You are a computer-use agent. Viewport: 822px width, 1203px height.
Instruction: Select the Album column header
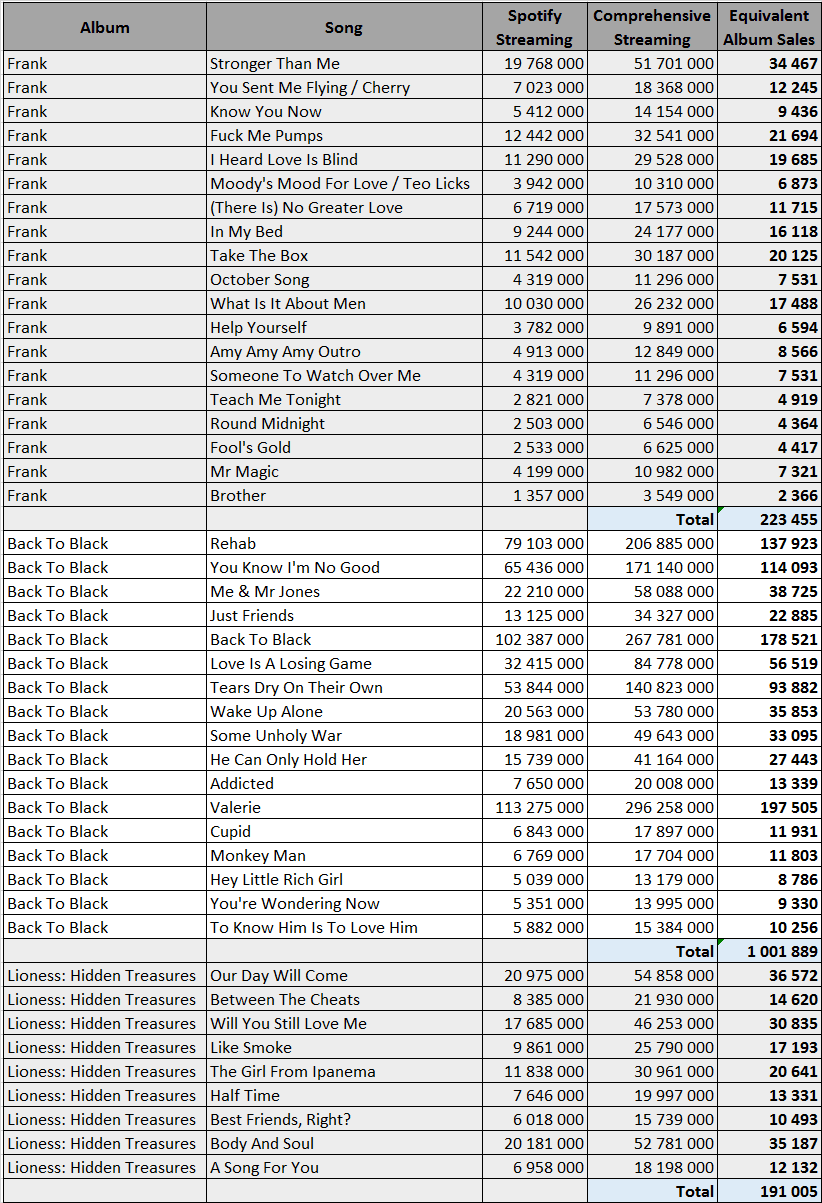(x=105, y=27)
